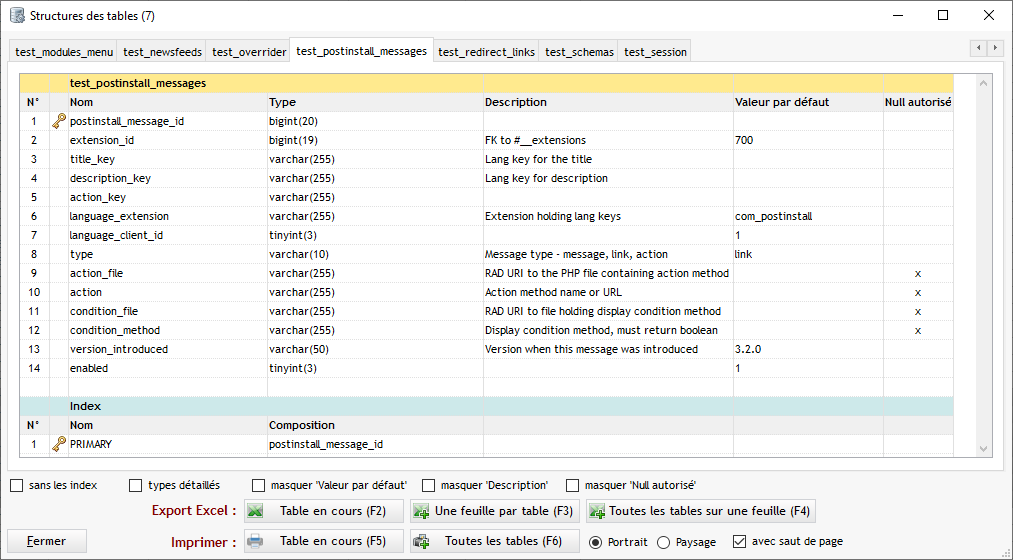Click Une feuille par table (F3)
1013x560 pixels.
(495, 511)
